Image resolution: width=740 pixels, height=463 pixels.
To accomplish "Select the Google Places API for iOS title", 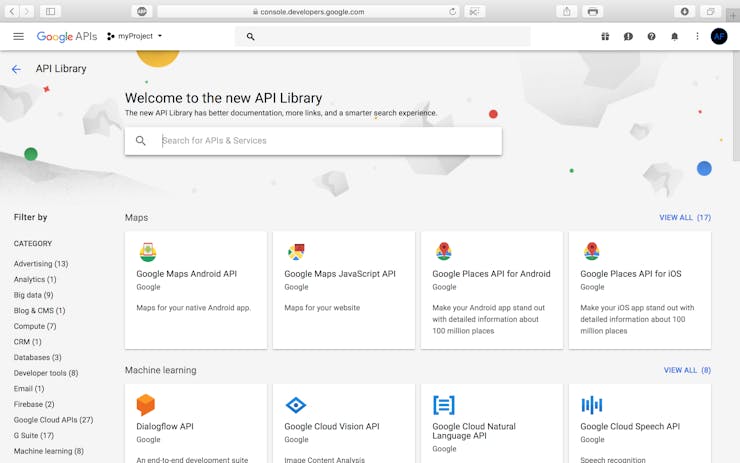I will 631,274.
